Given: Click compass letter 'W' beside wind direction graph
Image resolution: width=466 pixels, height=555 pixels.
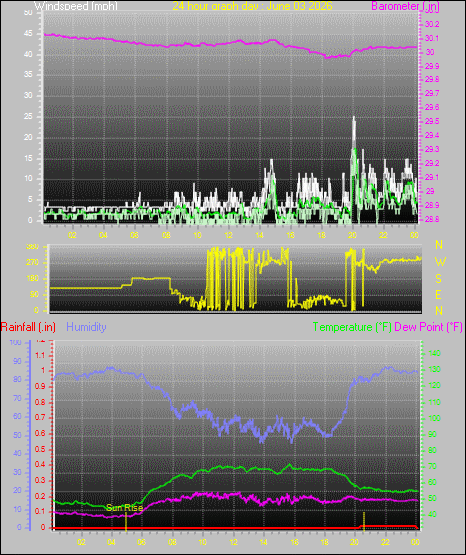Looking at the screenshot, I should tap(440, 262).
